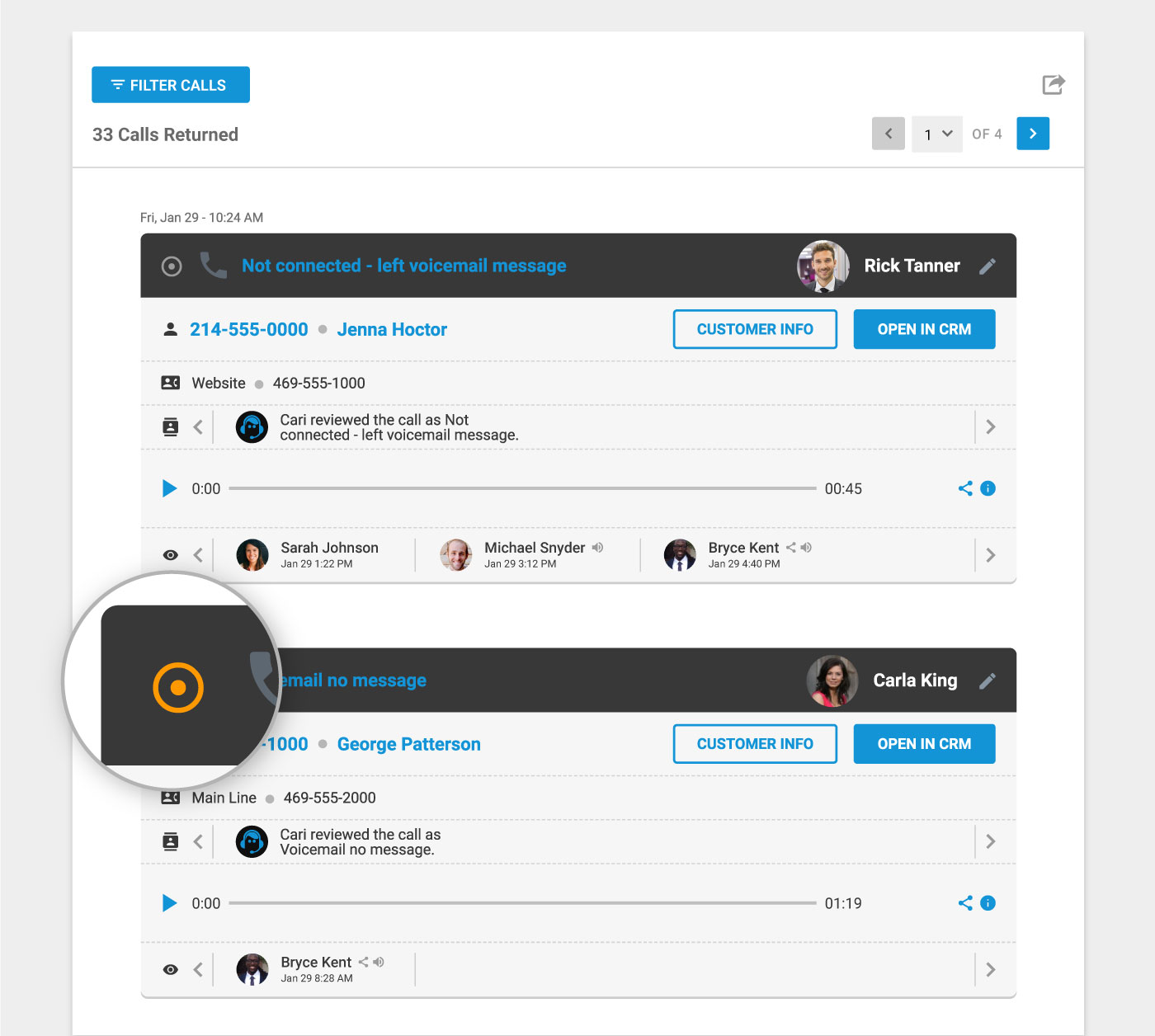Go to previous page of calls

point(889,134)
